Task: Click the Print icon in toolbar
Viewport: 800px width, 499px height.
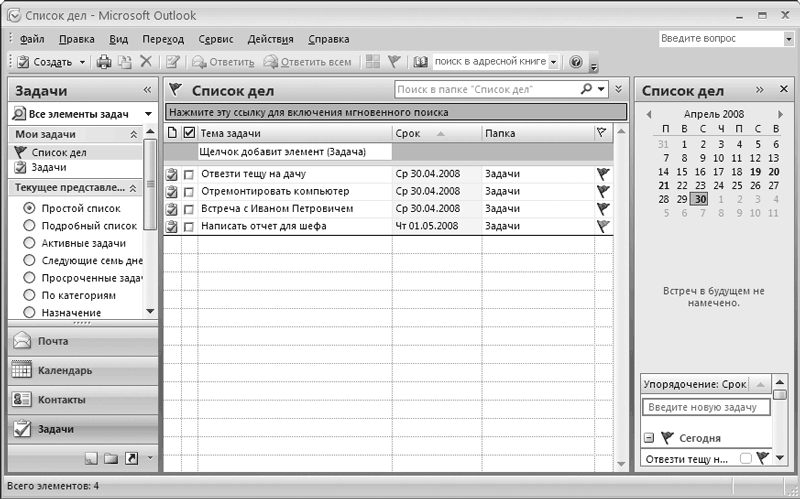Action: pyautogui.click(x=103, y=62)
